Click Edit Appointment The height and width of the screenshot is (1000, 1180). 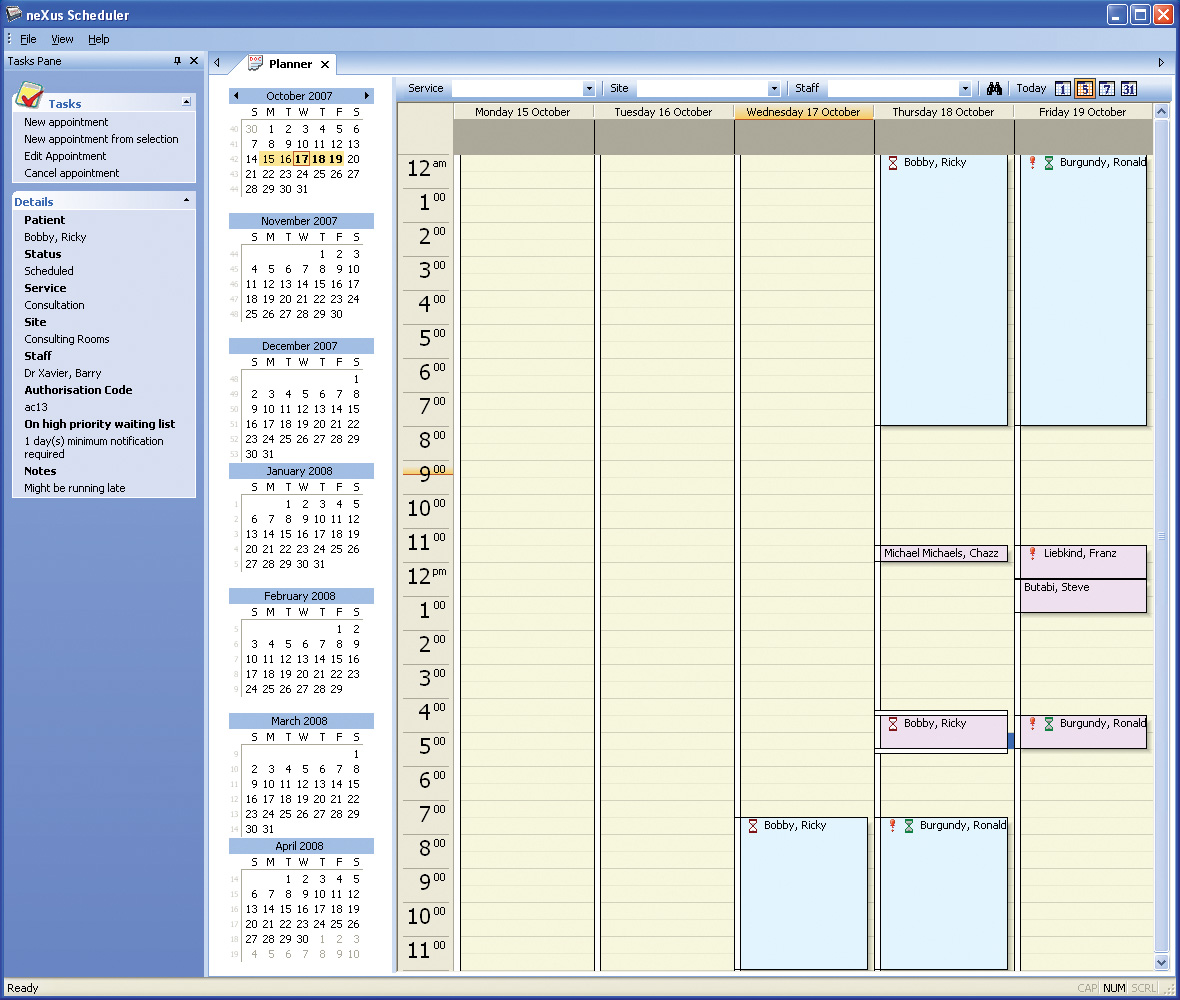[65, 156]
